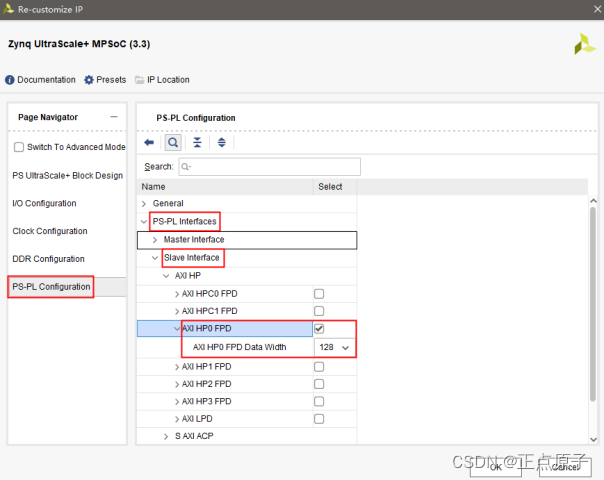Enable the AXI LPD checkbox
Viewport: 604px width, 480px height.
pyautogui.click(x=319, y=419)
